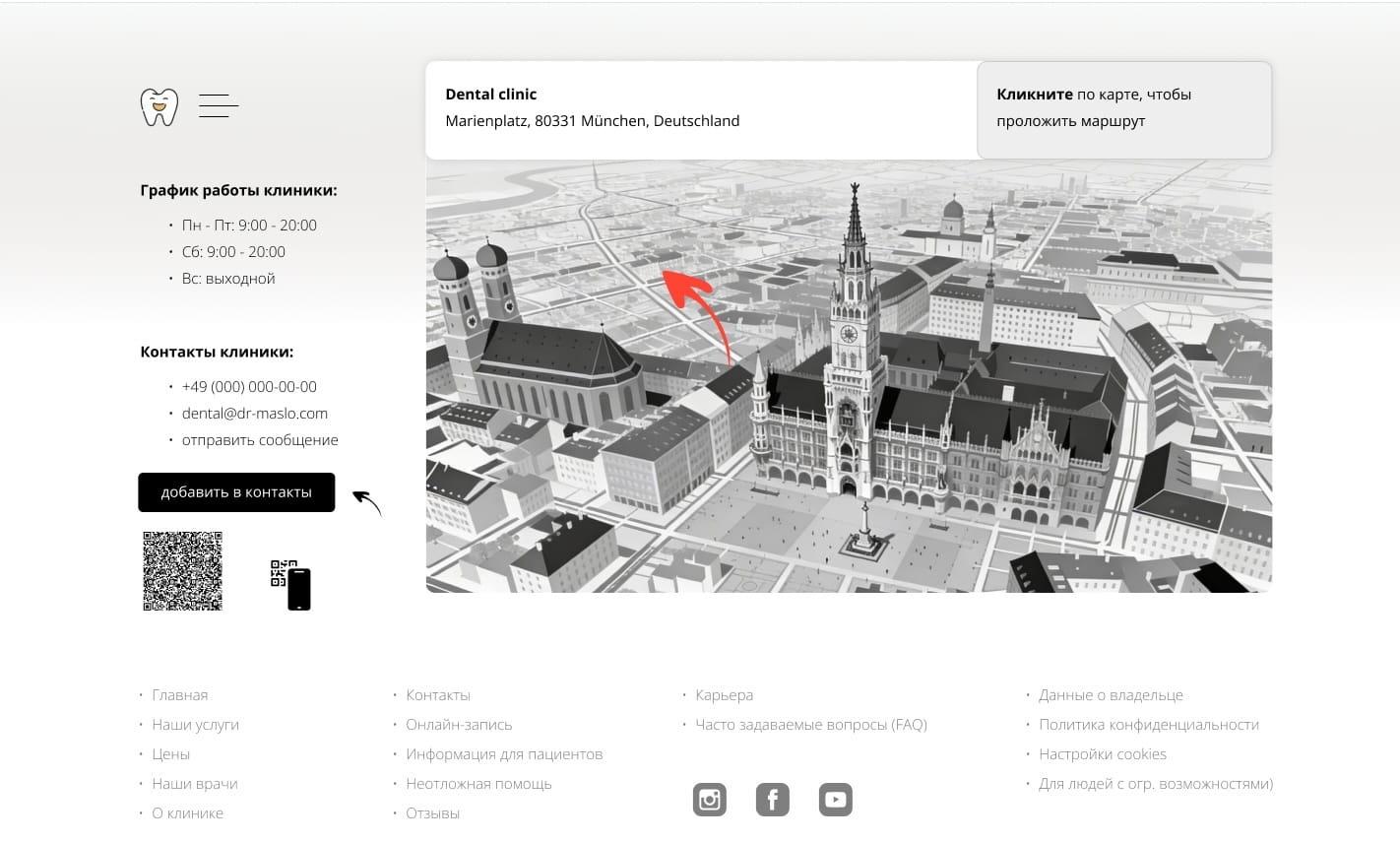Screen dimensions: 1400x842
Task: Click "Сб: 9:00 - 20:00" text
Action: point(233,252)
